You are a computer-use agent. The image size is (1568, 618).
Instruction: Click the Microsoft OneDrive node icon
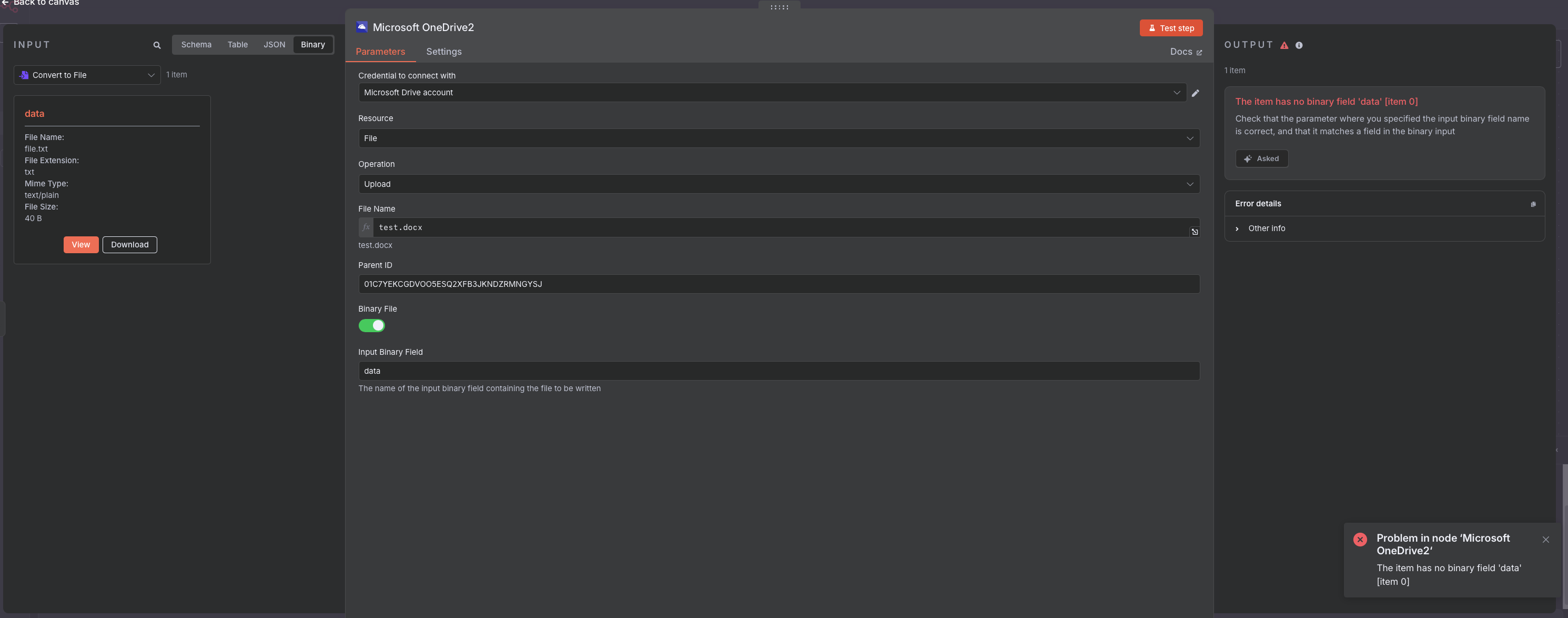pyautogui.click(x=362, y=27)
